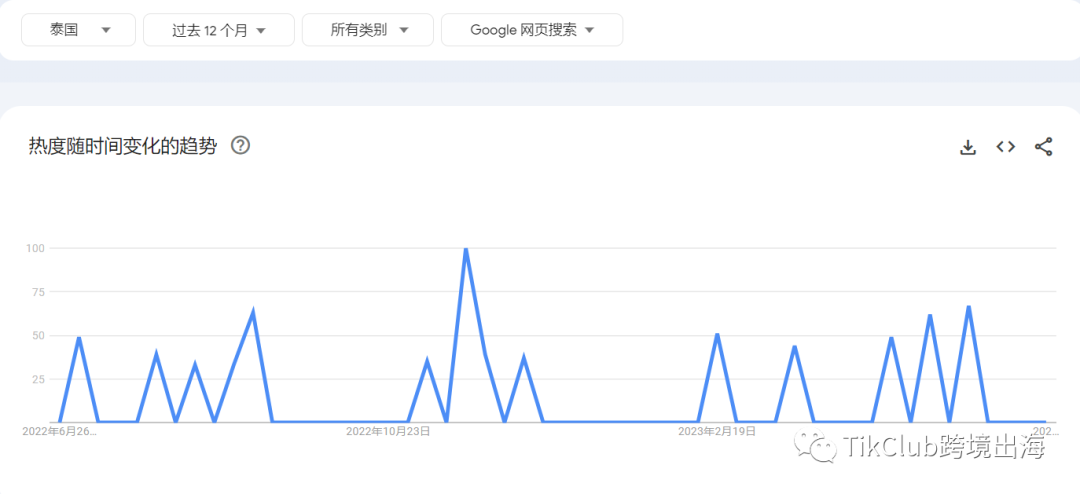The image size is (1080, 494).
Task: Open the 过去 12 个月 time range dropdown
Action: (218, 30)
